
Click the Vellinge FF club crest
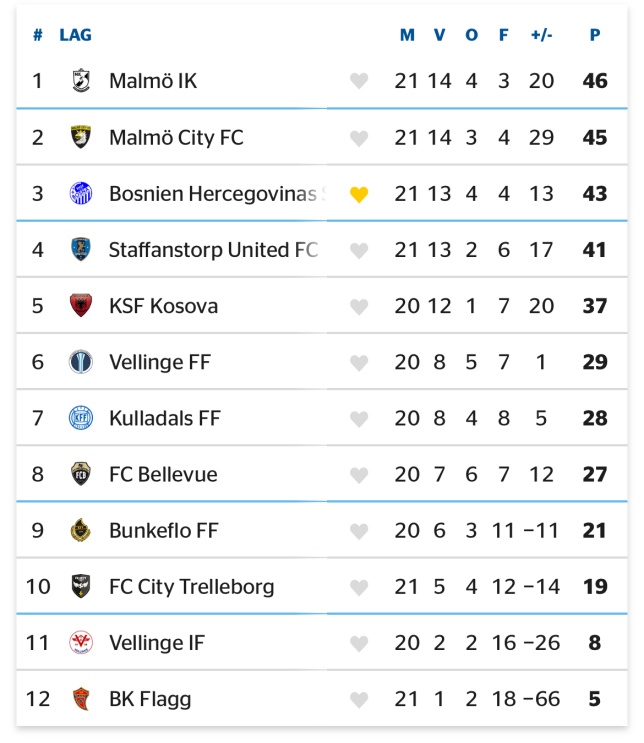click(81, 362)
